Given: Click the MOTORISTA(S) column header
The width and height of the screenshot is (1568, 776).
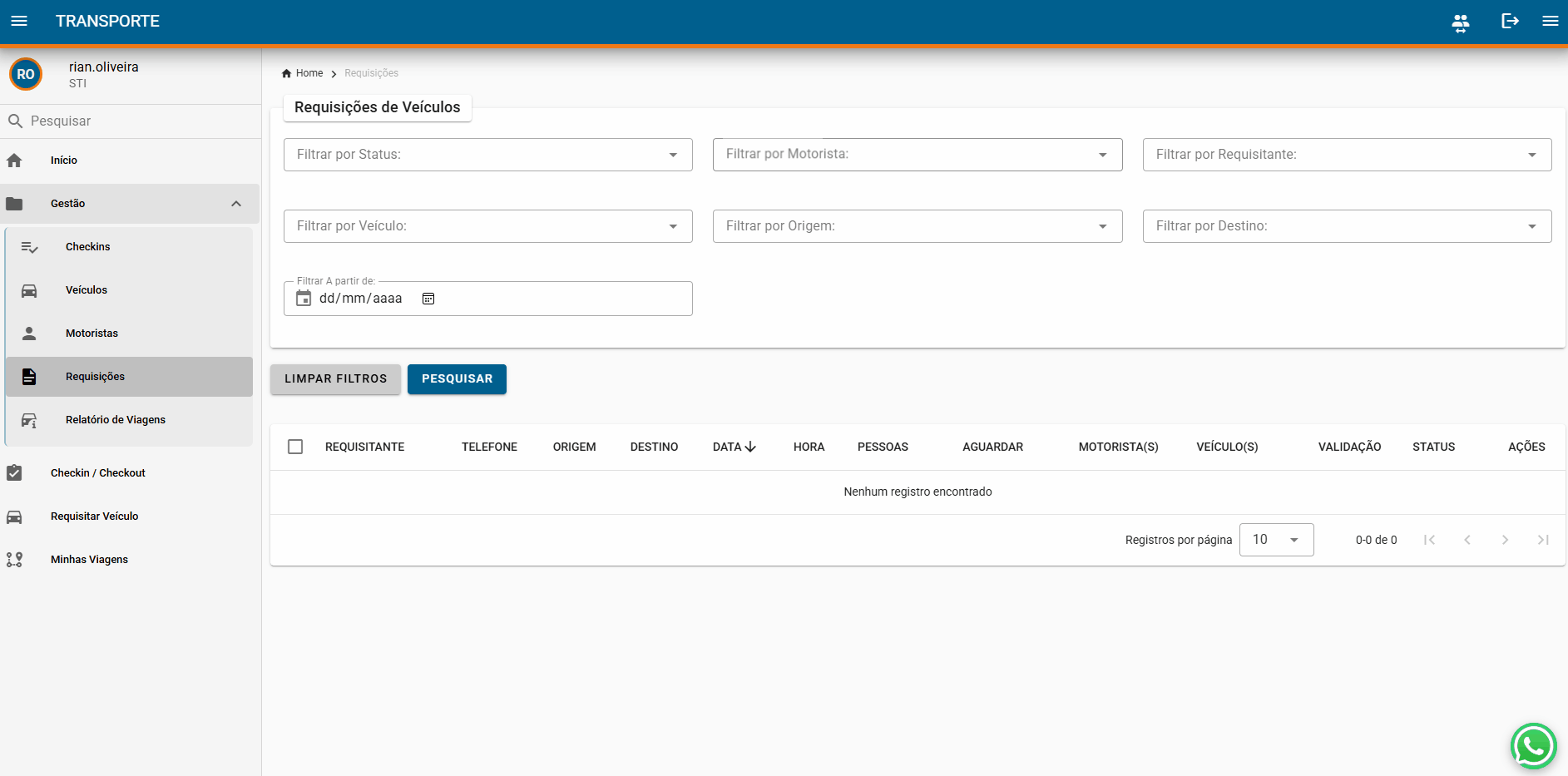Looking at the screenshot, I should pyautogui.click(x=1118, y=447).
